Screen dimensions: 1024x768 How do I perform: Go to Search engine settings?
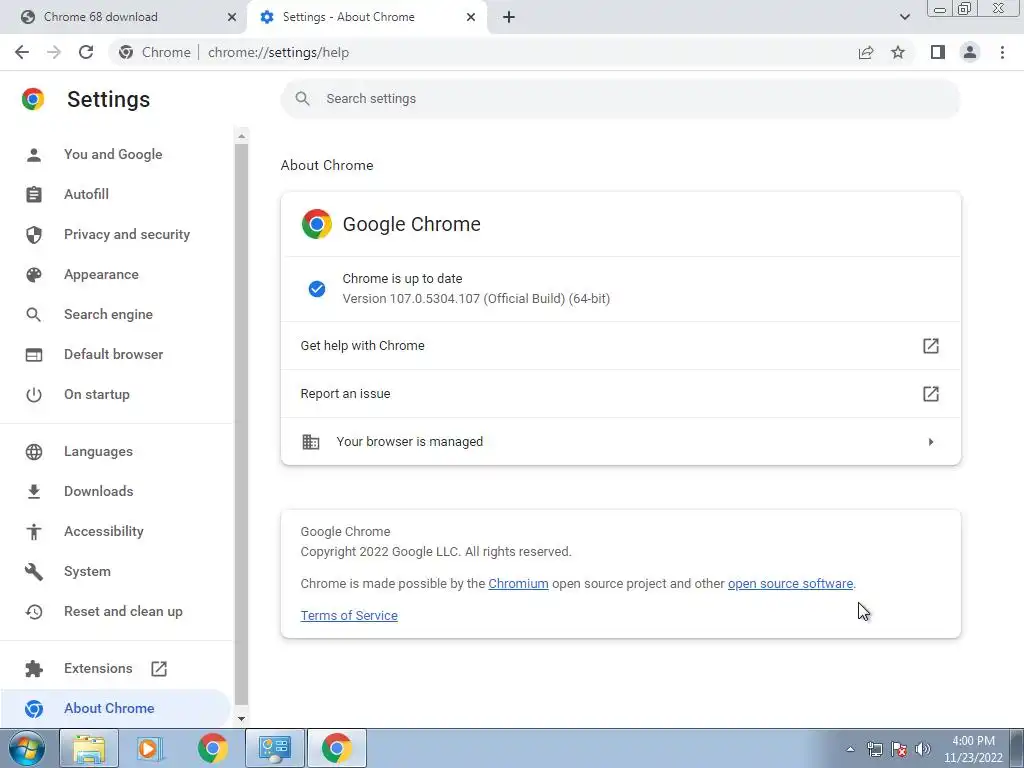click(x=108, y=314)
